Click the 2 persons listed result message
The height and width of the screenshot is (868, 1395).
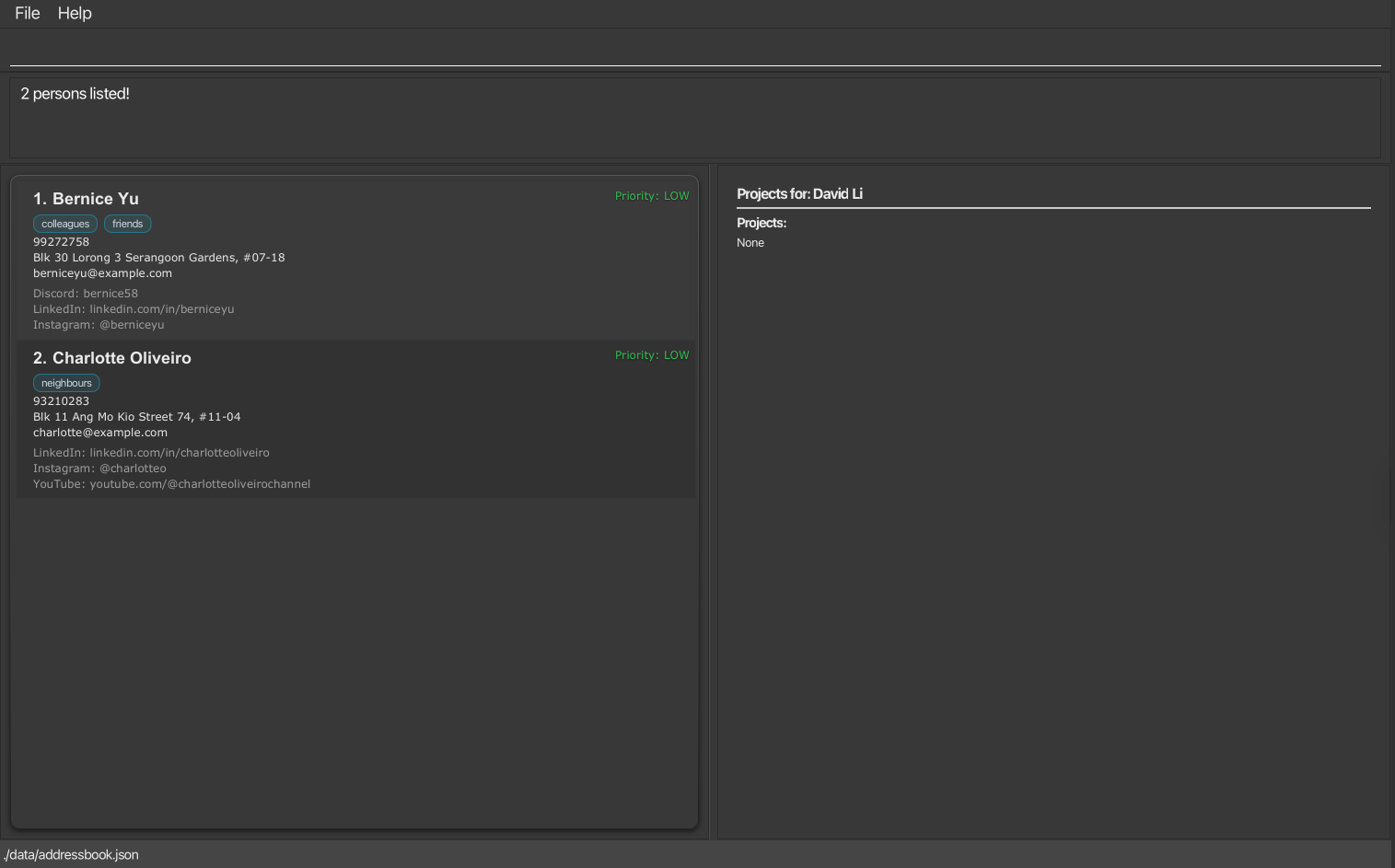coord(75,93)
